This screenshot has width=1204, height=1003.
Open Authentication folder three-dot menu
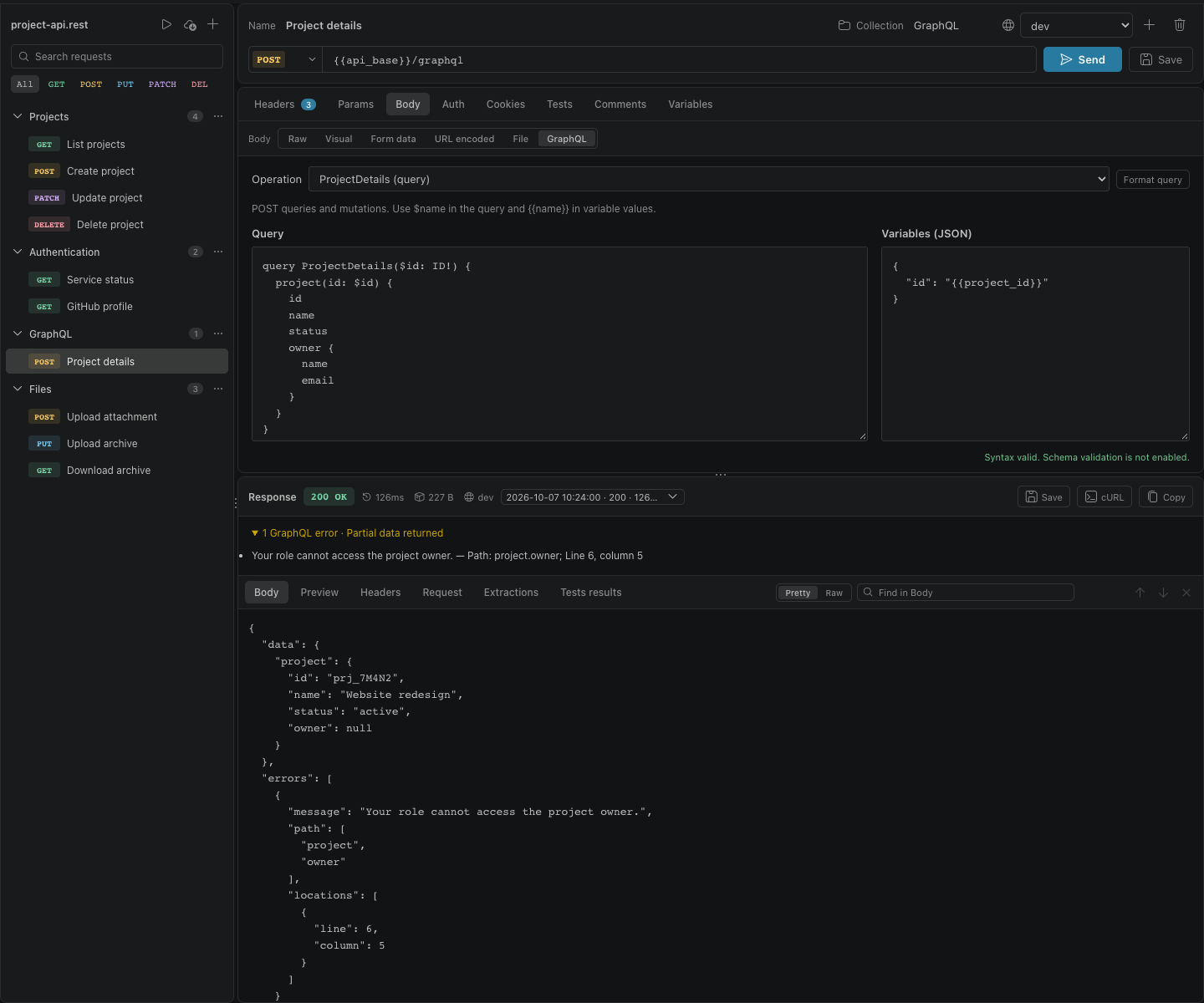(218, 252)
